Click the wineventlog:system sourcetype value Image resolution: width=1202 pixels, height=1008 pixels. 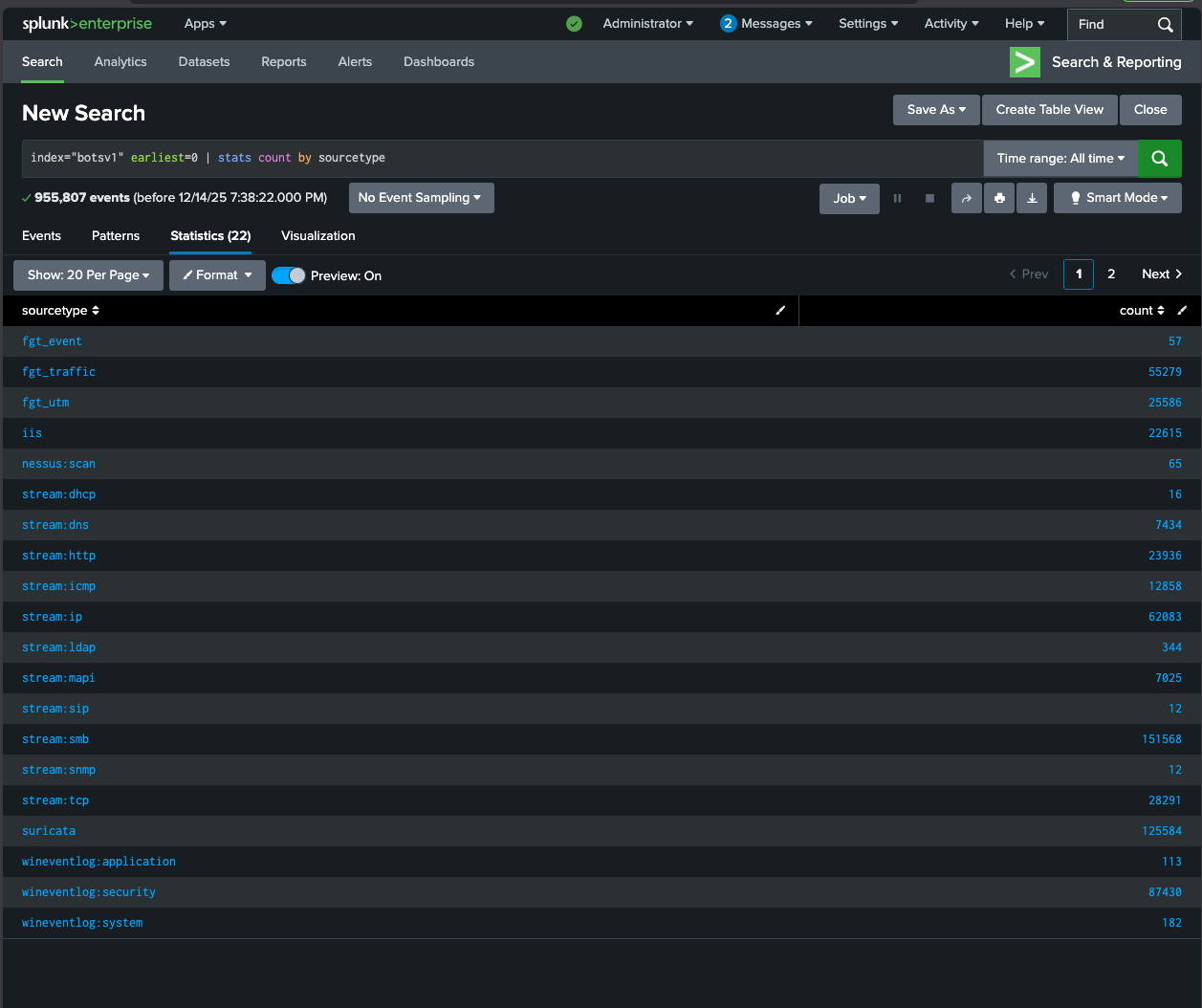click(82, 923)
